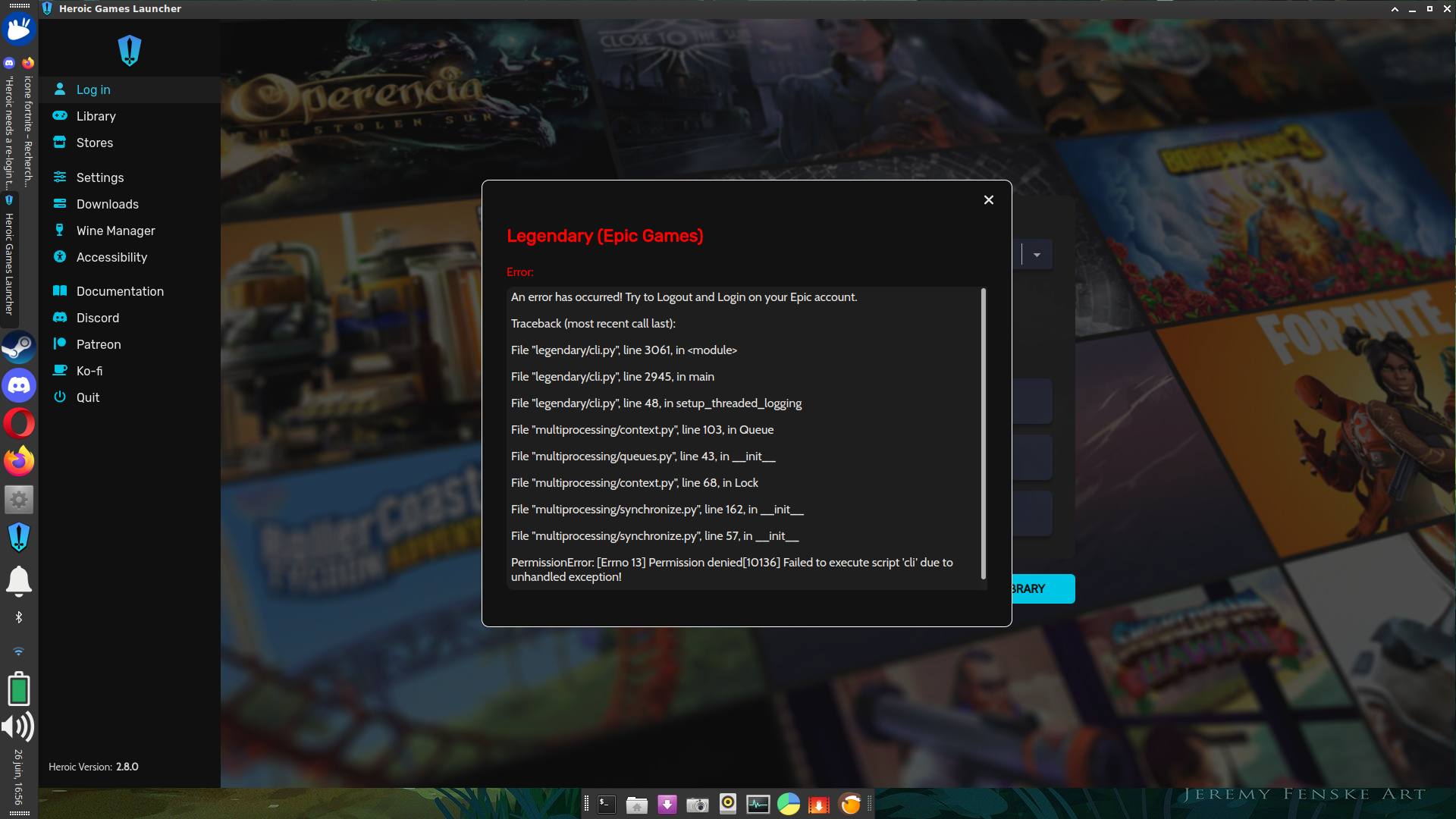Launch Opera browser from the panel
The height and width of the screenshot is (819, 1456).
coord(19,423)
